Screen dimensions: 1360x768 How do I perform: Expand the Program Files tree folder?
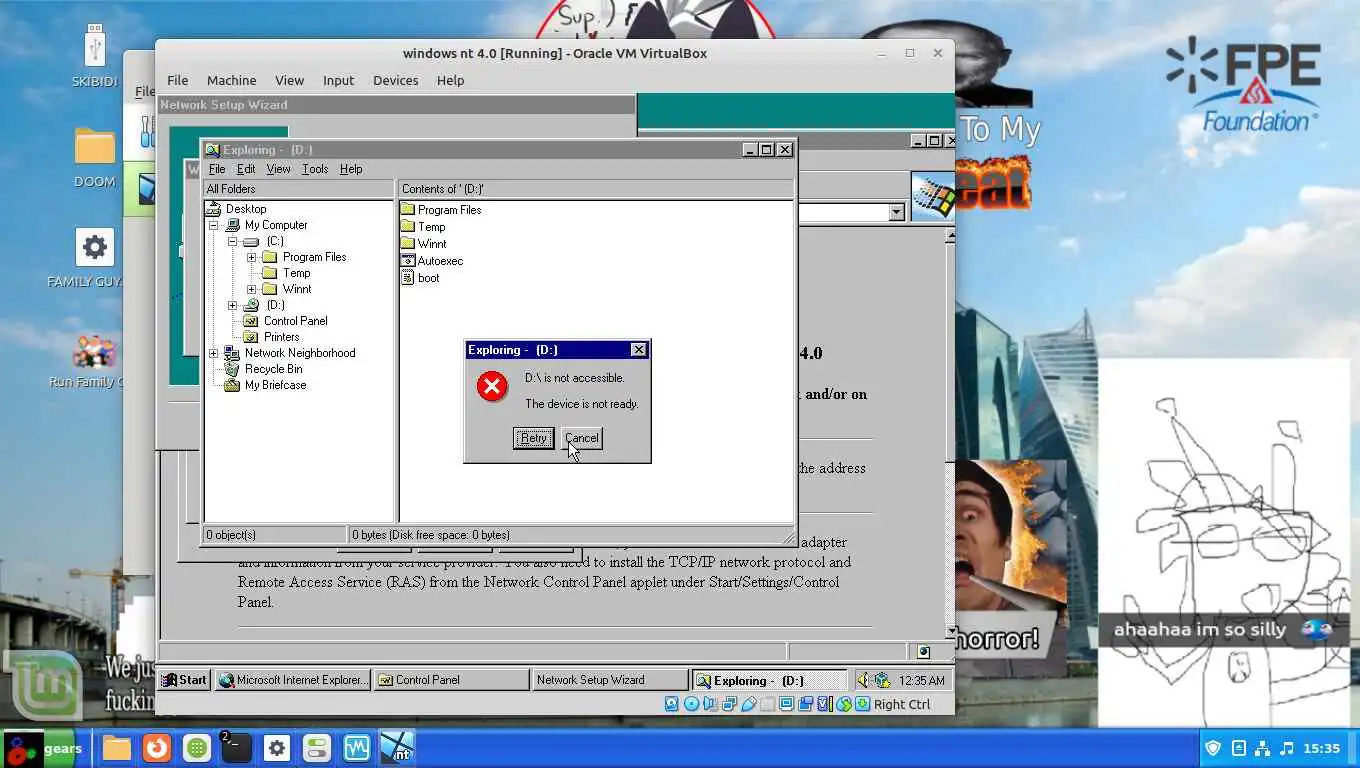pyautogui.click(x=251, y=257)
